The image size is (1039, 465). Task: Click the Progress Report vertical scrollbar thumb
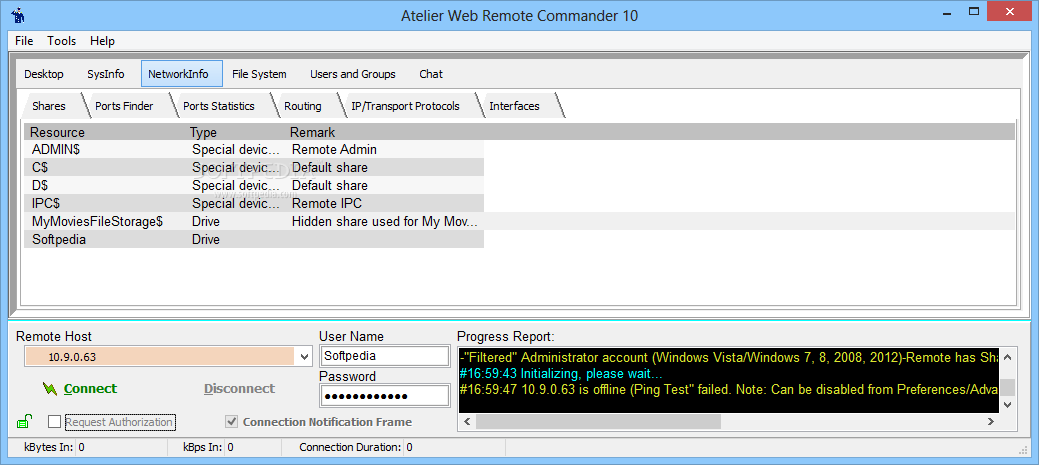tap(1007, 387)
